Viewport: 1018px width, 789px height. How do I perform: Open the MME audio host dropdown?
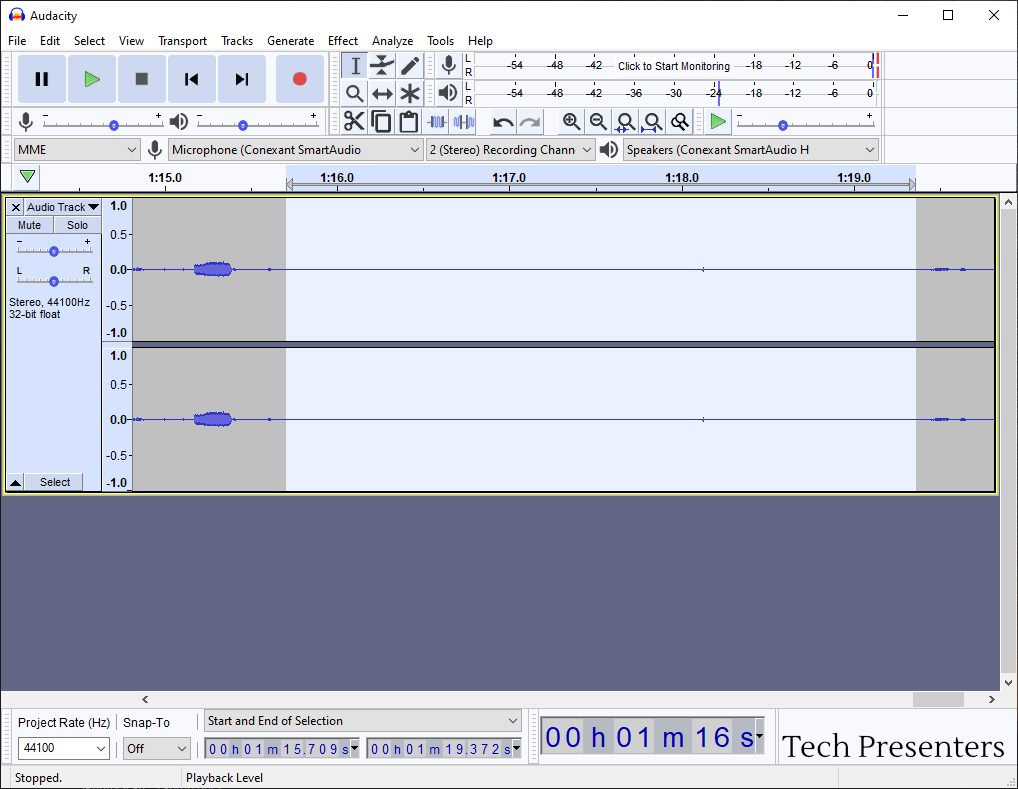coord(77,150)
